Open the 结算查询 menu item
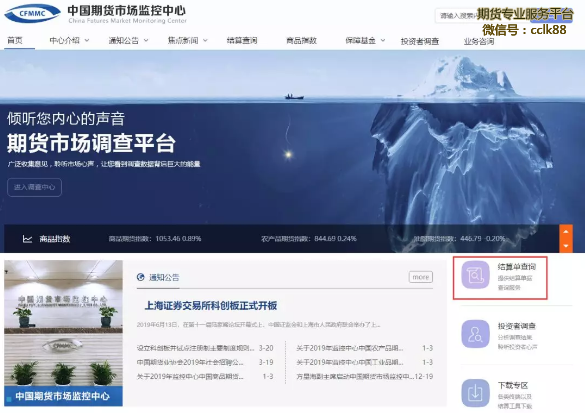 242,40
